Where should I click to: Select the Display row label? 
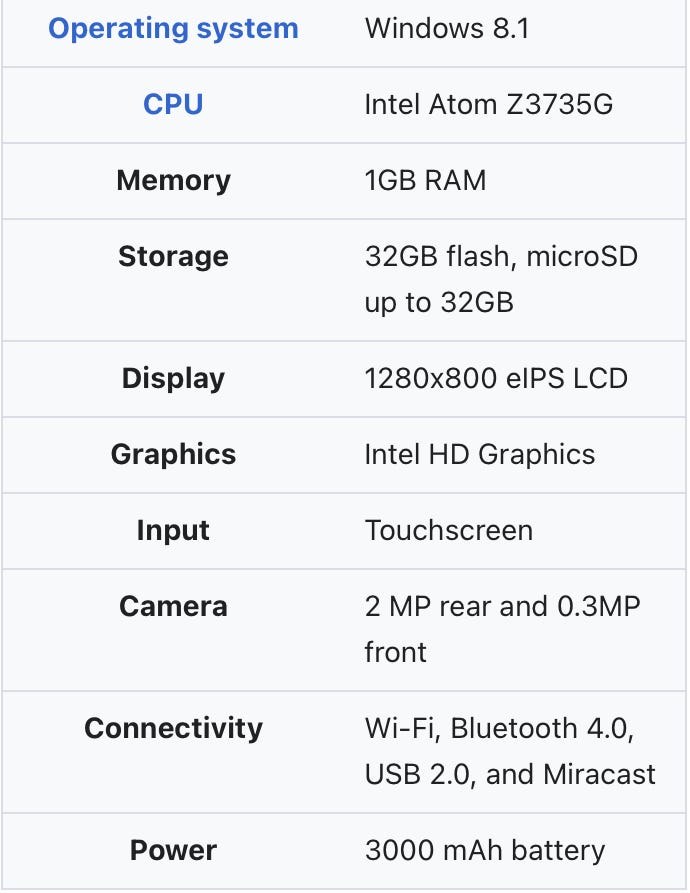pos(173,378)
